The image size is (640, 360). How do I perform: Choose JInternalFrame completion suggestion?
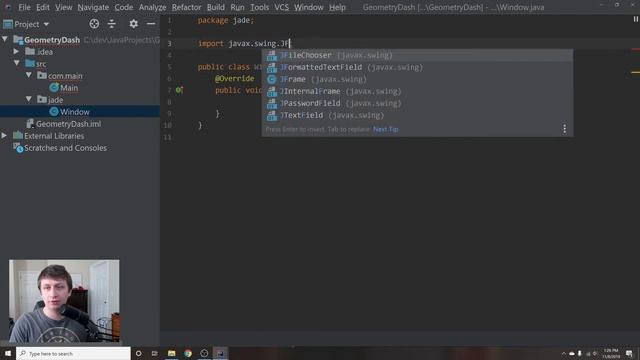tap(417, 91)
